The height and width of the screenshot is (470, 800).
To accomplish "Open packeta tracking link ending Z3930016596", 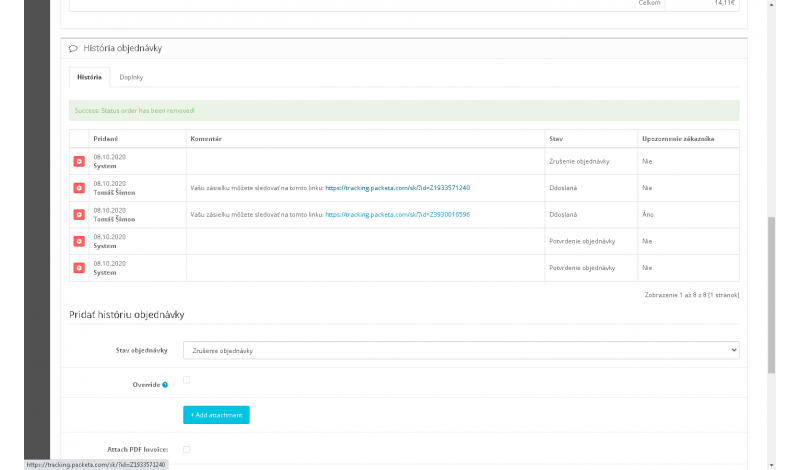I will [x=397, y=214].
